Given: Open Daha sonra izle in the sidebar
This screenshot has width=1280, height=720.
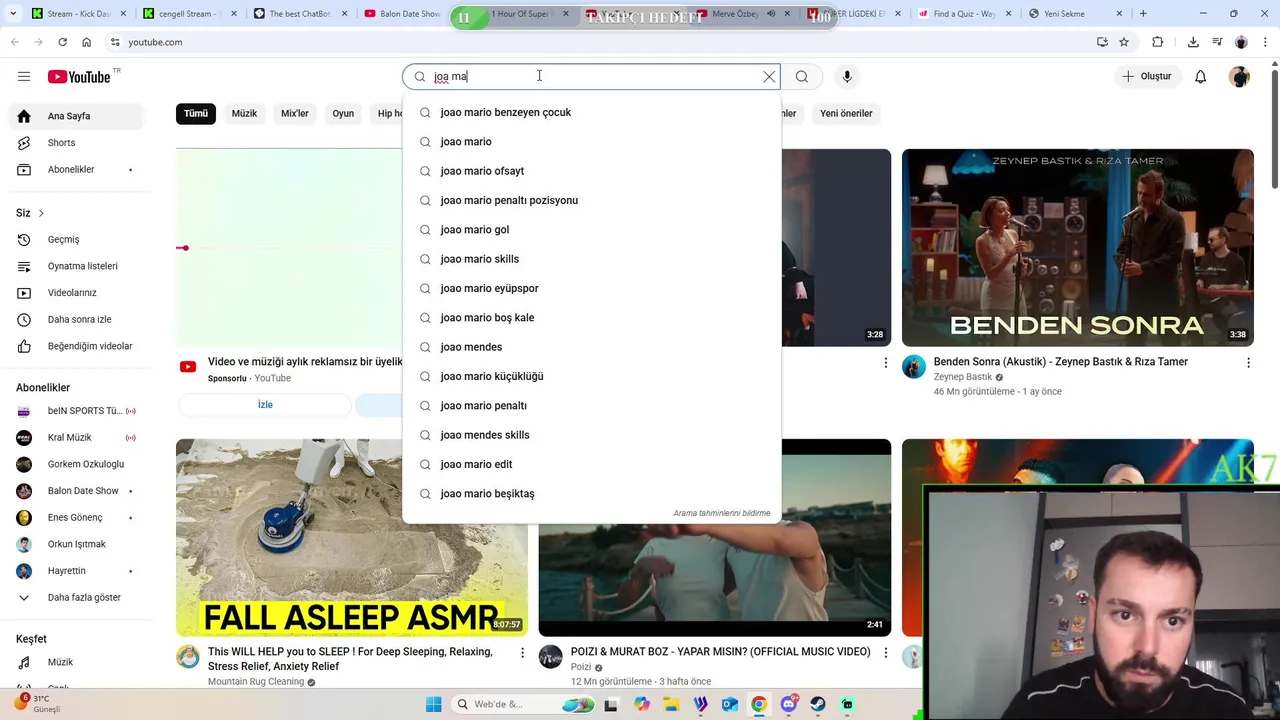Looking at the screenshot, I should coord(76,320).
